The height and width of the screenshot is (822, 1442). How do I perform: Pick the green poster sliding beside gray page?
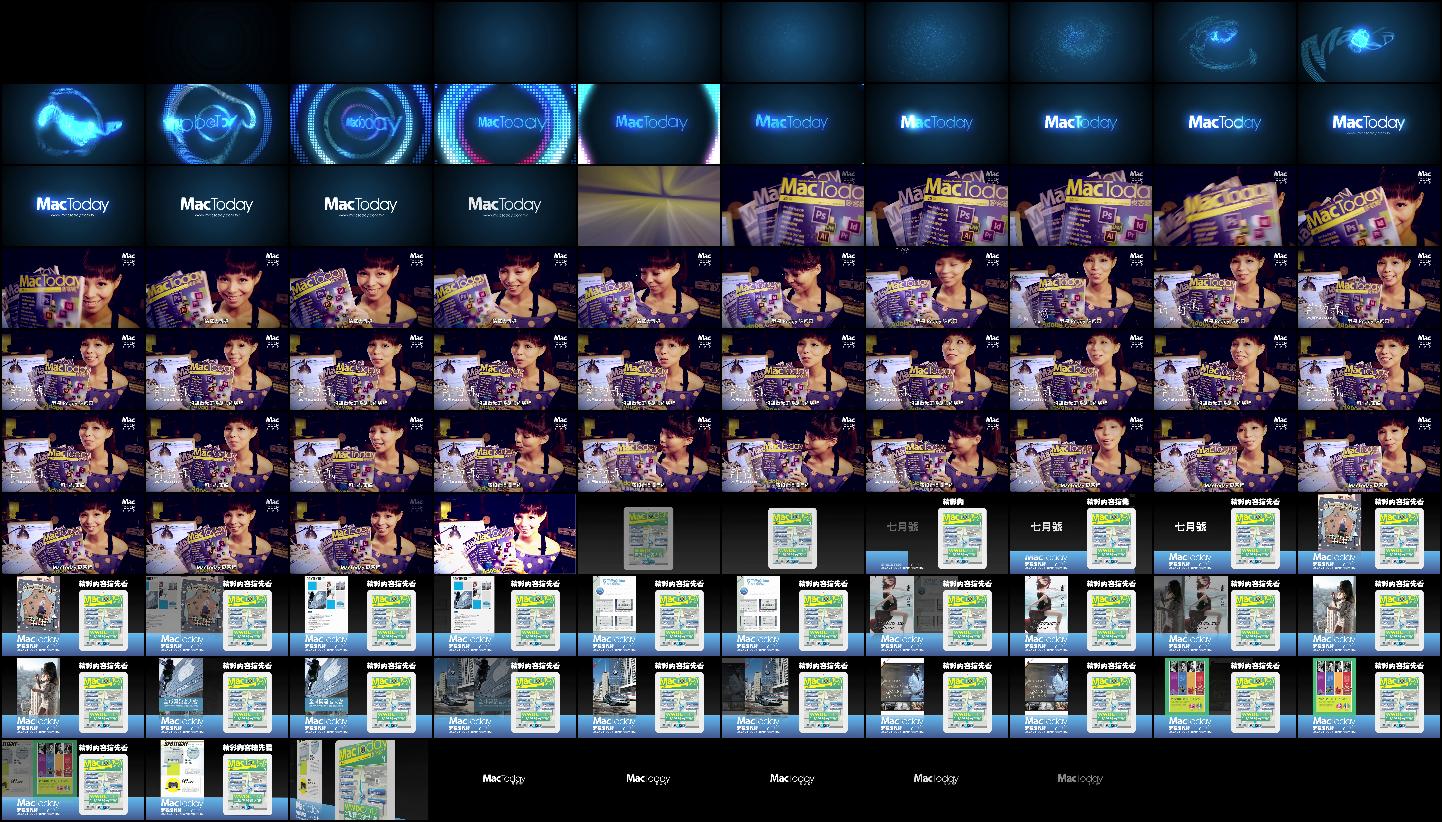click(73, 779)
